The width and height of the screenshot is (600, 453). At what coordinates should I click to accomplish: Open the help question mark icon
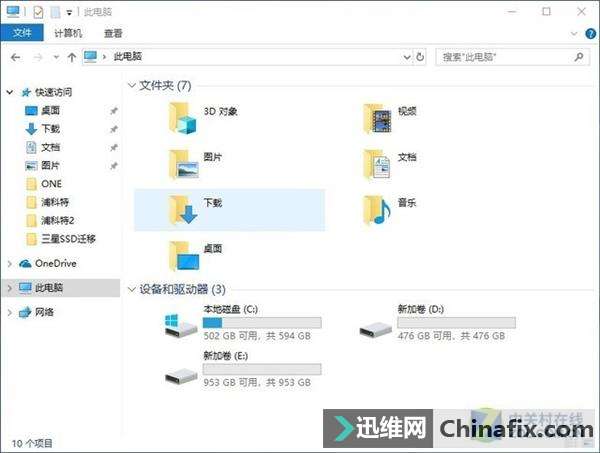click(590, 34)
